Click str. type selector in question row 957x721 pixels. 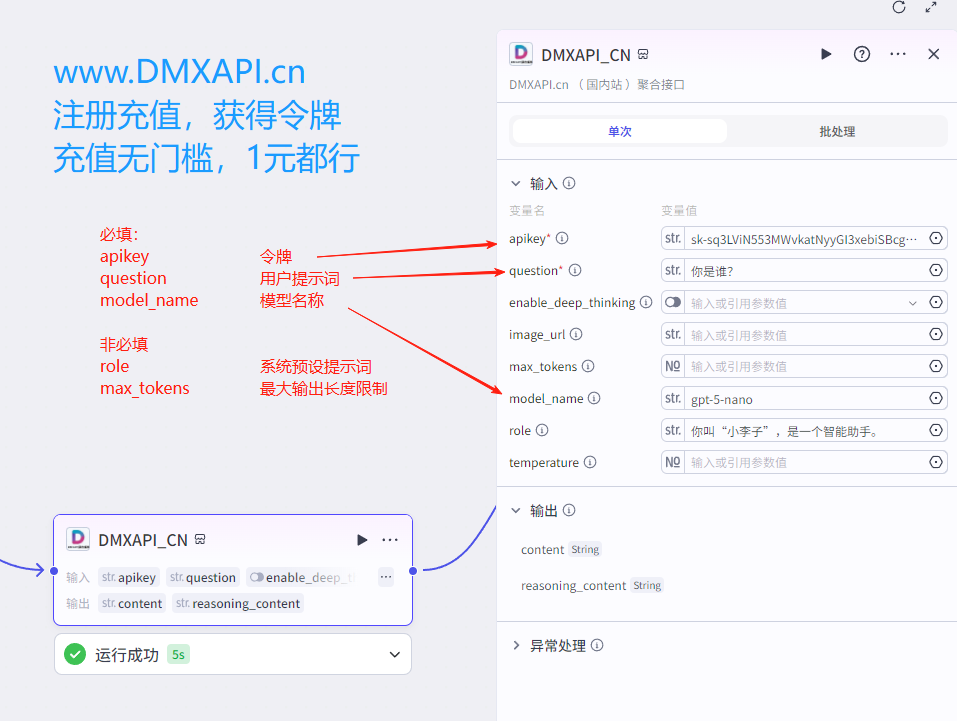pyautogui.click(x=673, y=270)
